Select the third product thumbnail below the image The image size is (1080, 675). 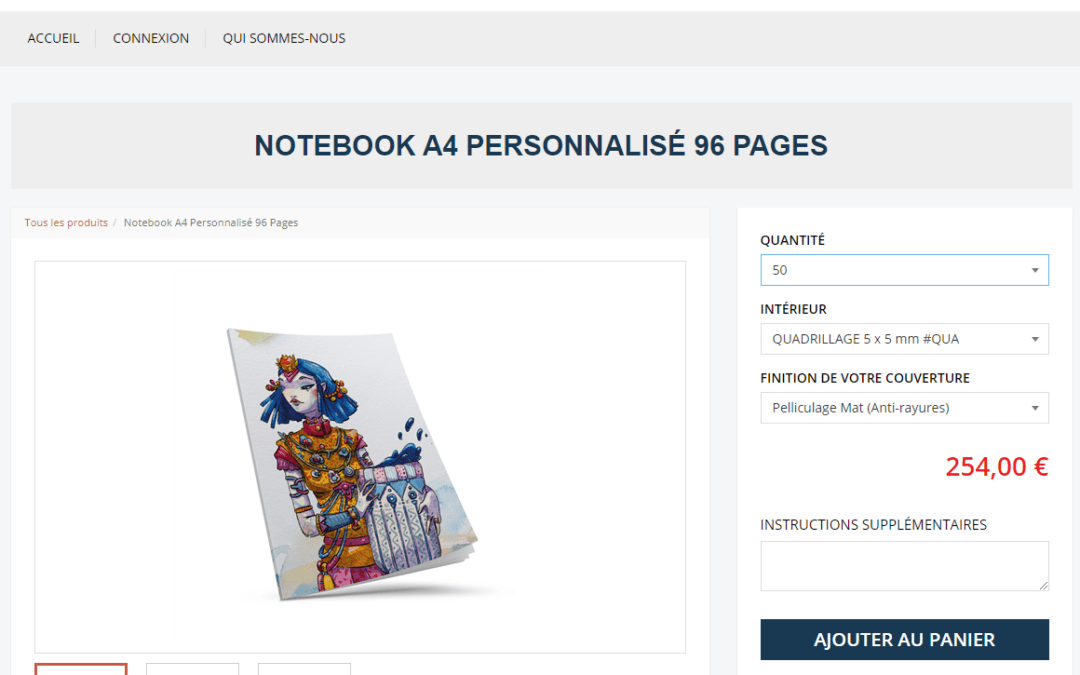coord(304,669)
